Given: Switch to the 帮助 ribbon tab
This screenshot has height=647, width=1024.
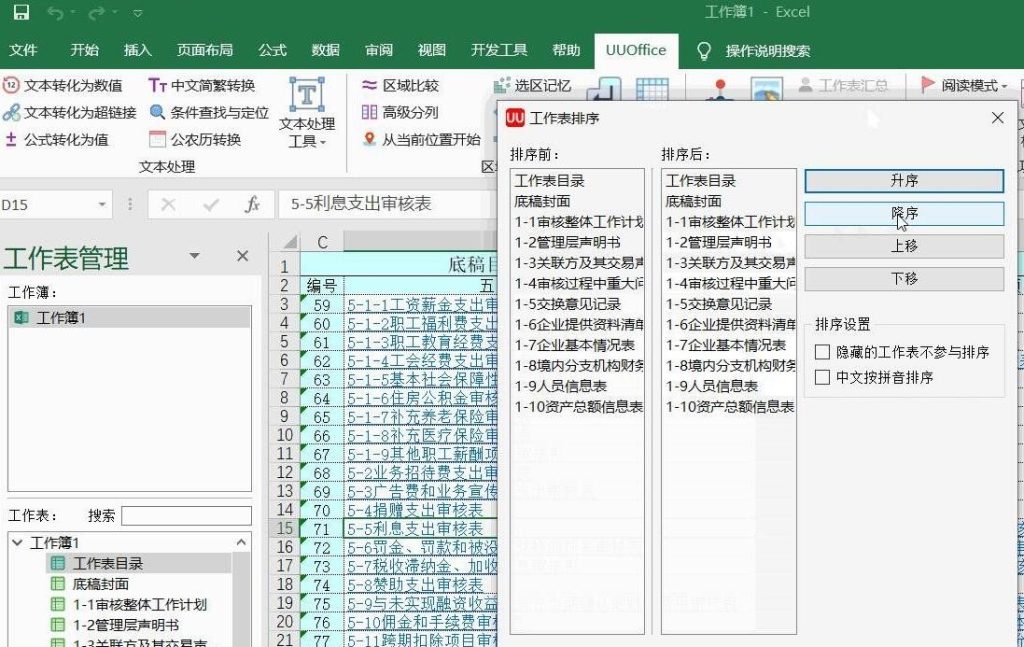Looking at the screenshot, I should (x=566, y=50).
